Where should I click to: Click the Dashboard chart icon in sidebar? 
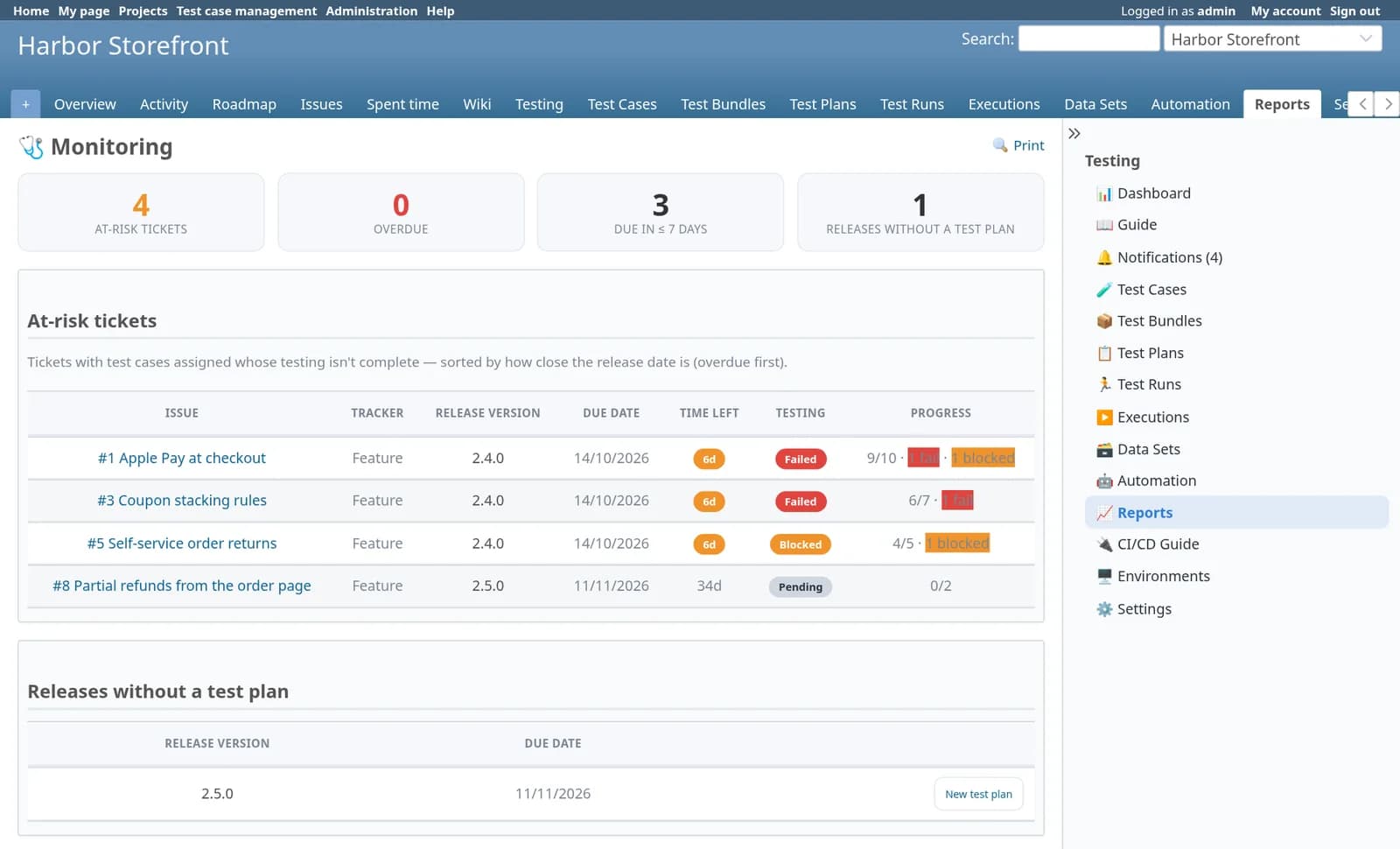(x=1104, y=193)
